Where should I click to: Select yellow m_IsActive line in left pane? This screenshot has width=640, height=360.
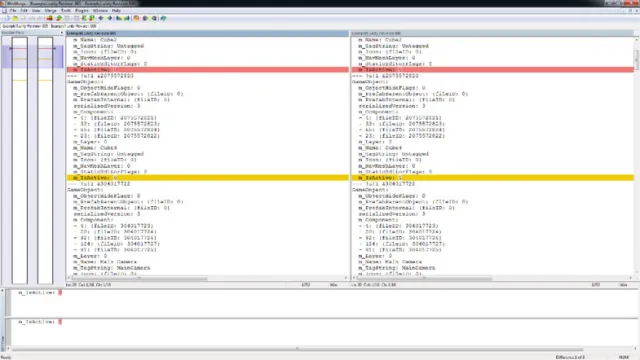tap(207, 178)
